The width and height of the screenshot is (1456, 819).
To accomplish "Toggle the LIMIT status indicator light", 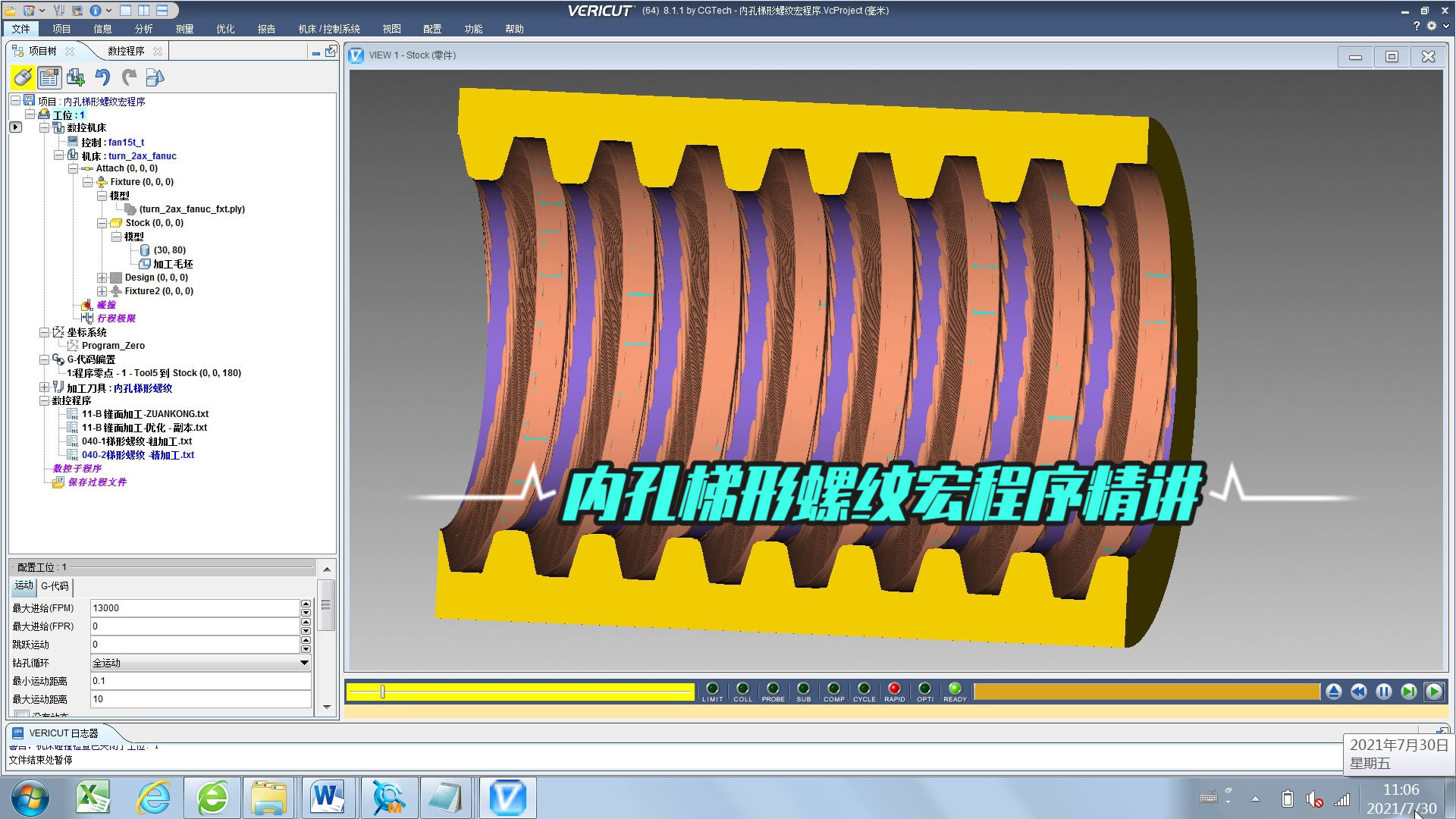I will coord(712,689).
